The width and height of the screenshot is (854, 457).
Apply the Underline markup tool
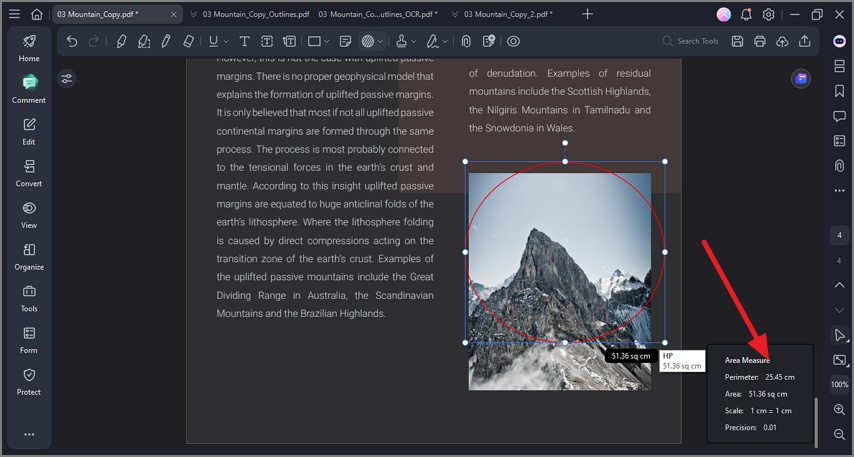click(214, 41)
